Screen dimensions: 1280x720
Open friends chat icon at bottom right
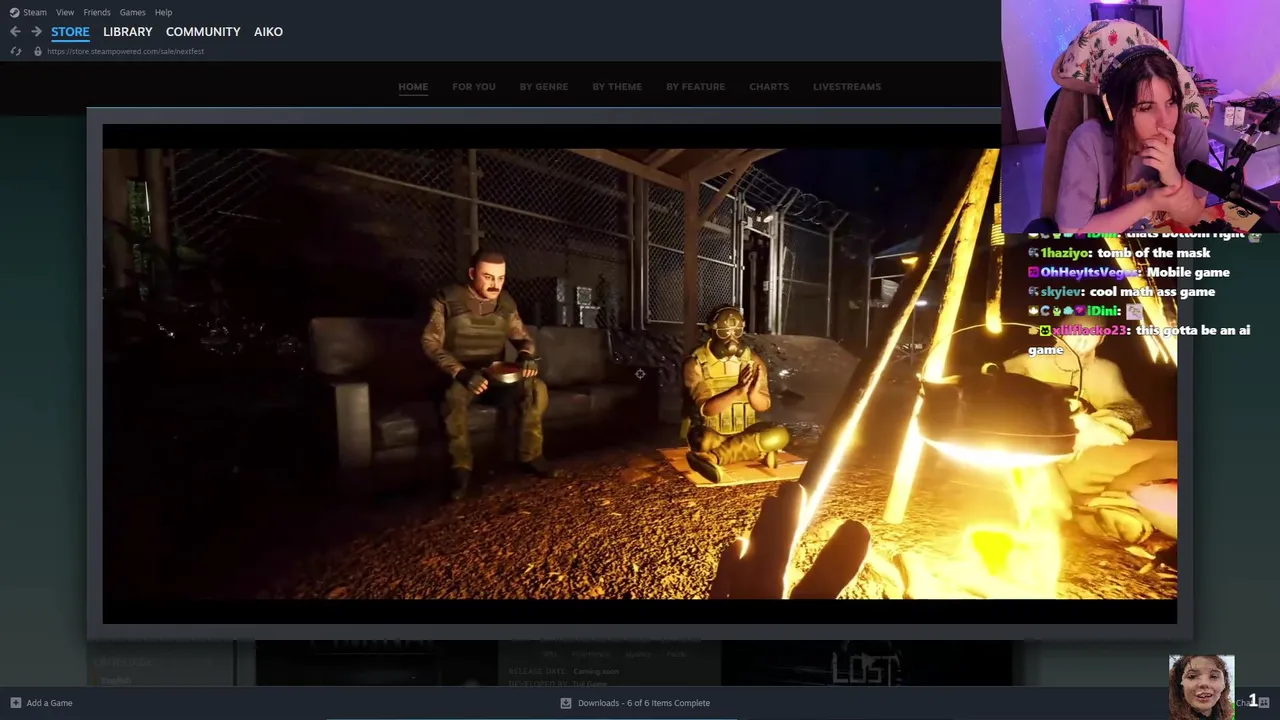pyautogui.click(x=1264, y=703)
